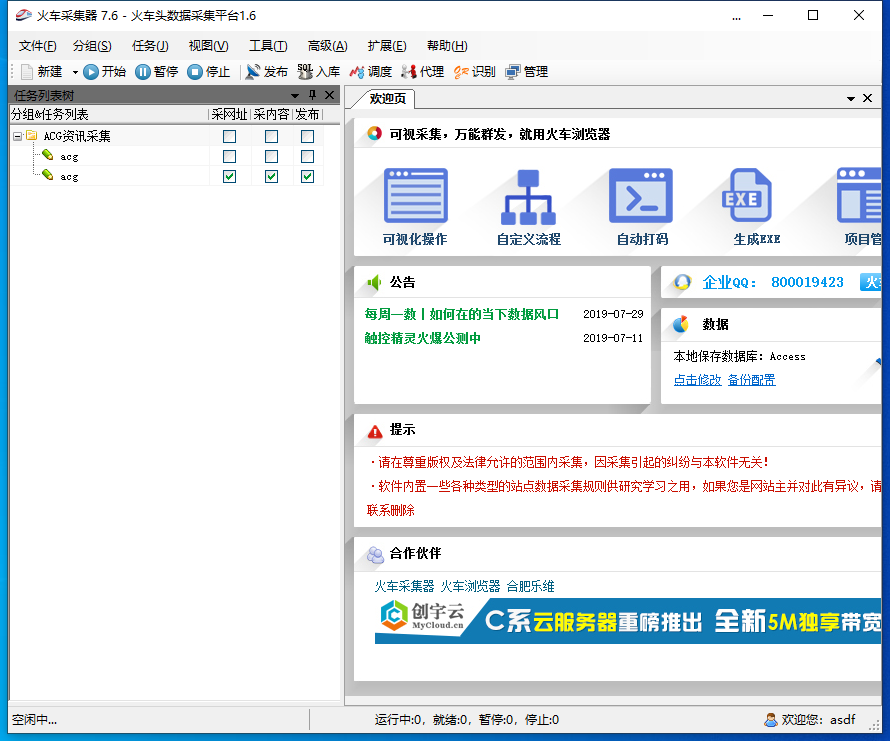Open the 管理 management tool
The width and height of the screenshot is (890, 741).
[527, 72]
